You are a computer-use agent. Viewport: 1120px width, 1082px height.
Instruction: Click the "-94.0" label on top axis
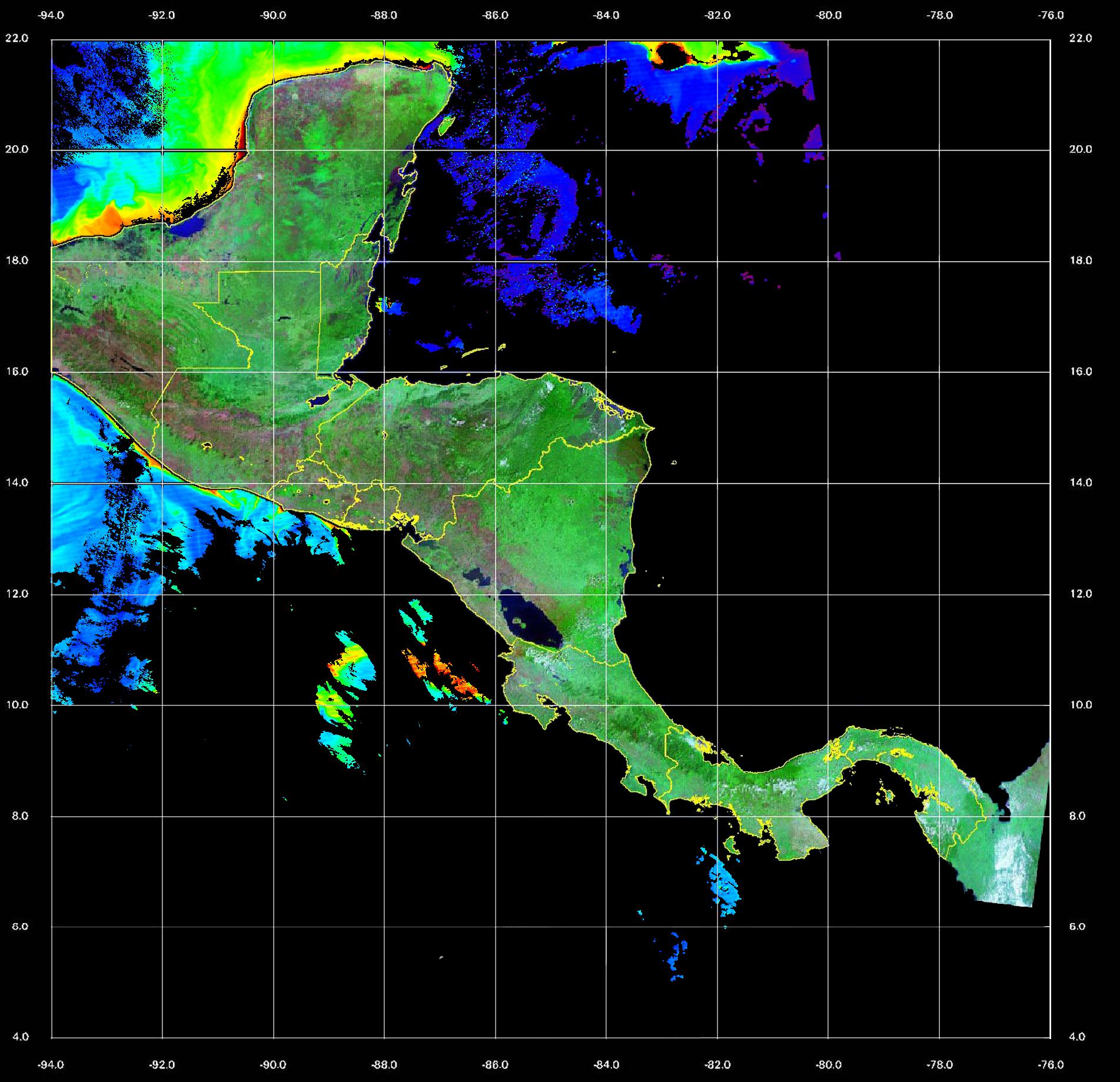[x=52, y=15]
